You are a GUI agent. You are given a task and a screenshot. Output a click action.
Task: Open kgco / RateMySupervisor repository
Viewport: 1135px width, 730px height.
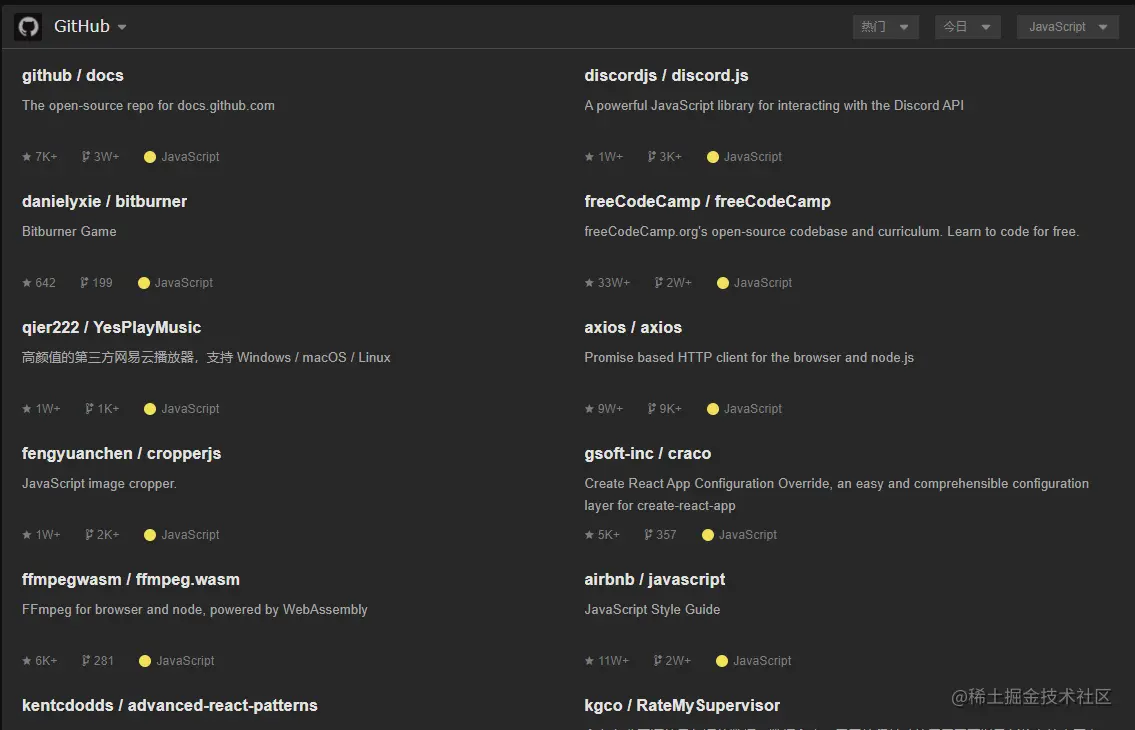coord(682,705)
